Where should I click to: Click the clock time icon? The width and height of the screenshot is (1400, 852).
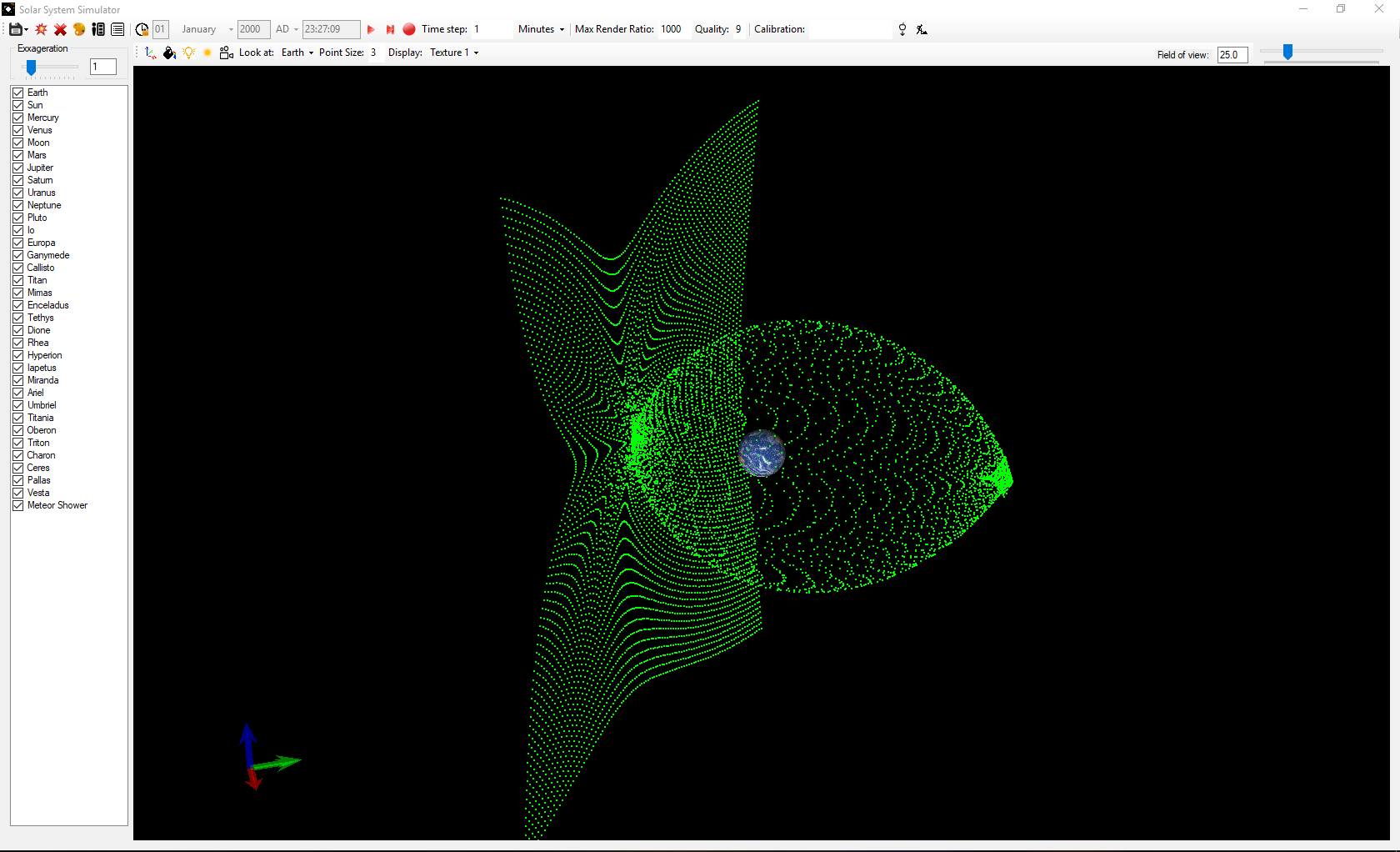coord(142,29)
